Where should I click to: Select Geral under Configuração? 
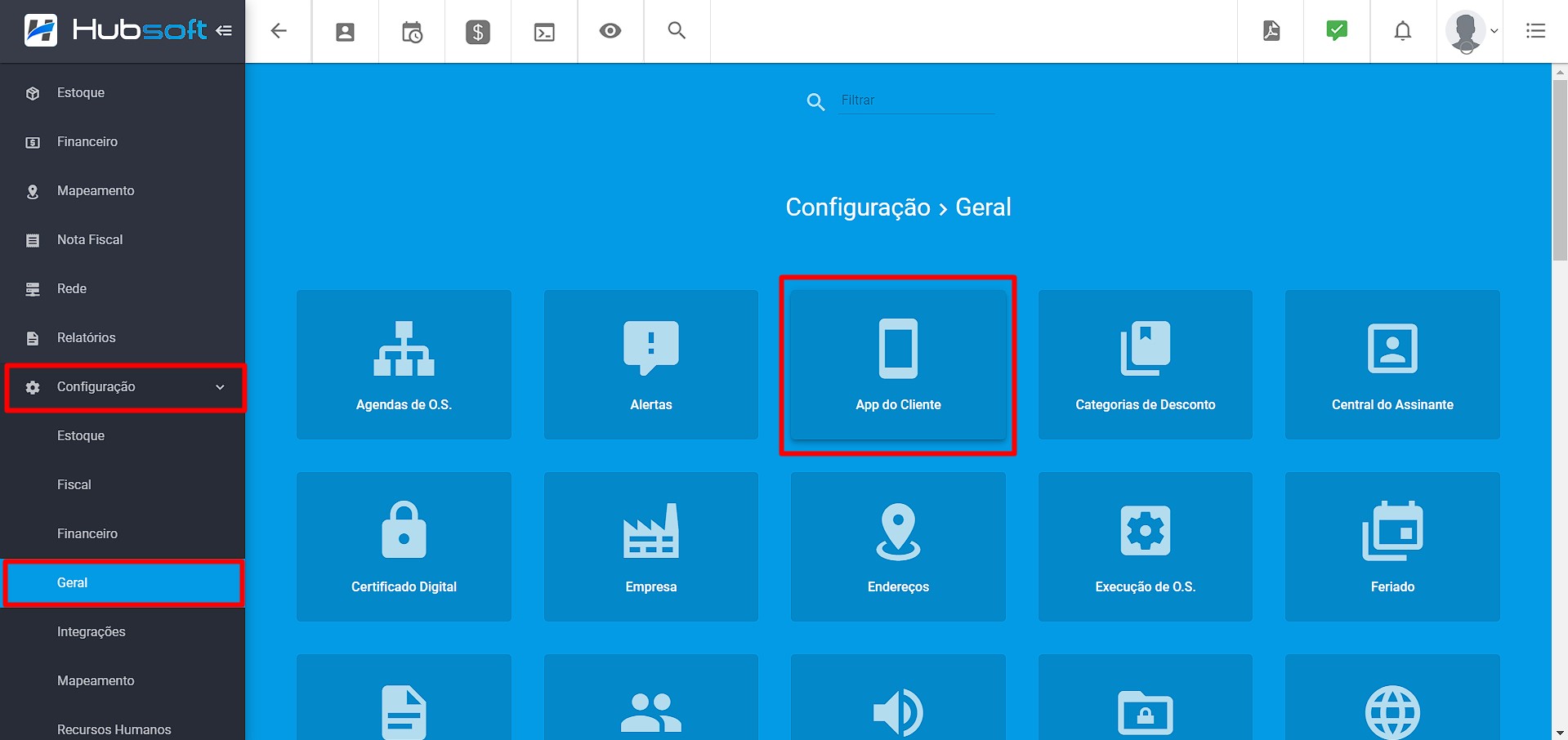tap(123, 583)
